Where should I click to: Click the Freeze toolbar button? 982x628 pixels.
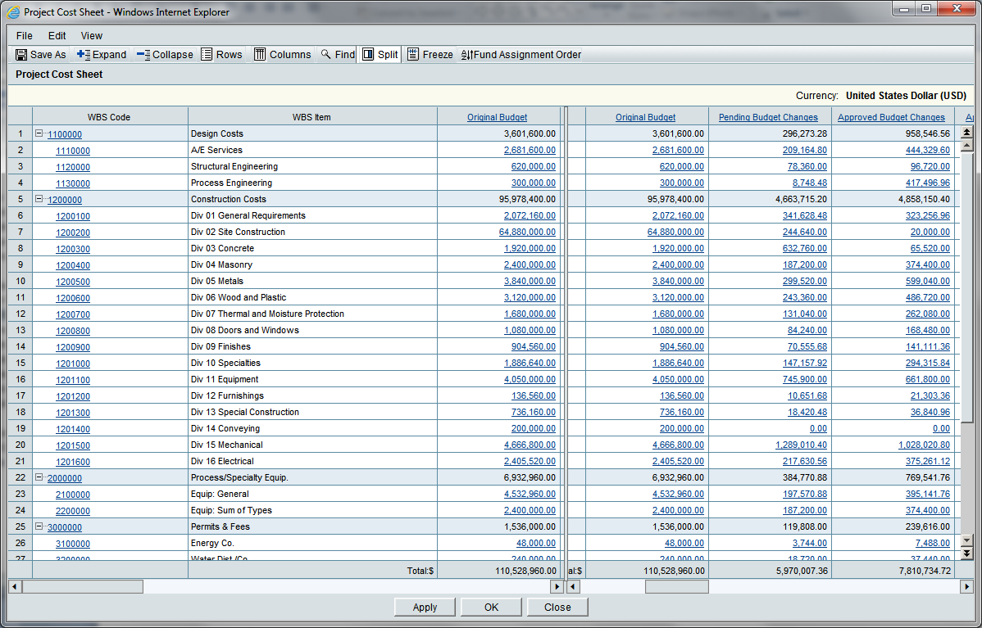pos(430,54)
